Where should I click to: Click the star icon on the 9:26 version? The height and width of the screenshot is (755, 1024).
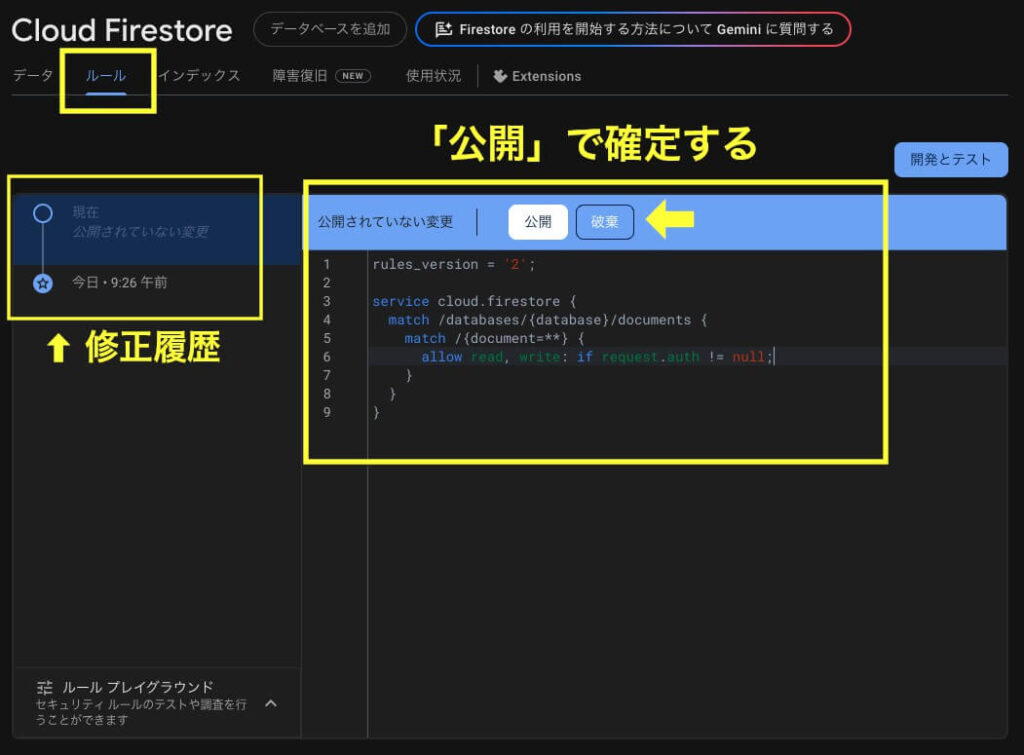point(43,283)
